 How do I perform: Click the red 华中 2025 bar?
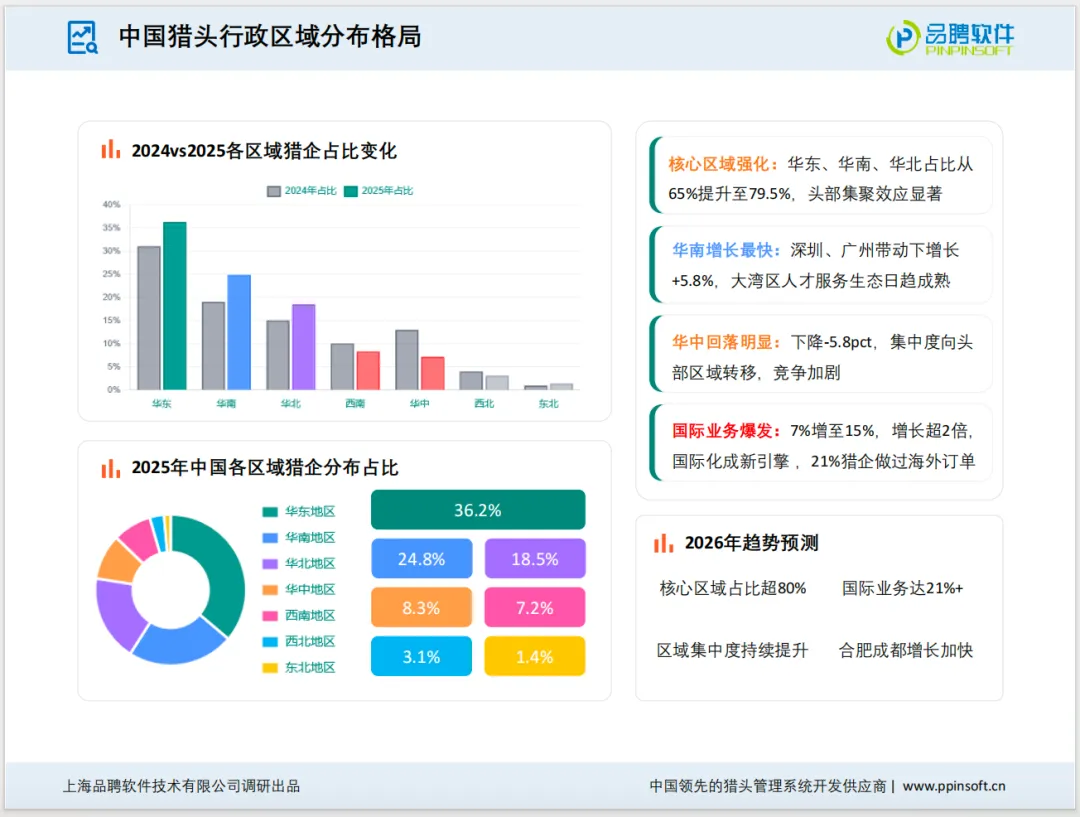pyautogui.click(x=433, y=373)
